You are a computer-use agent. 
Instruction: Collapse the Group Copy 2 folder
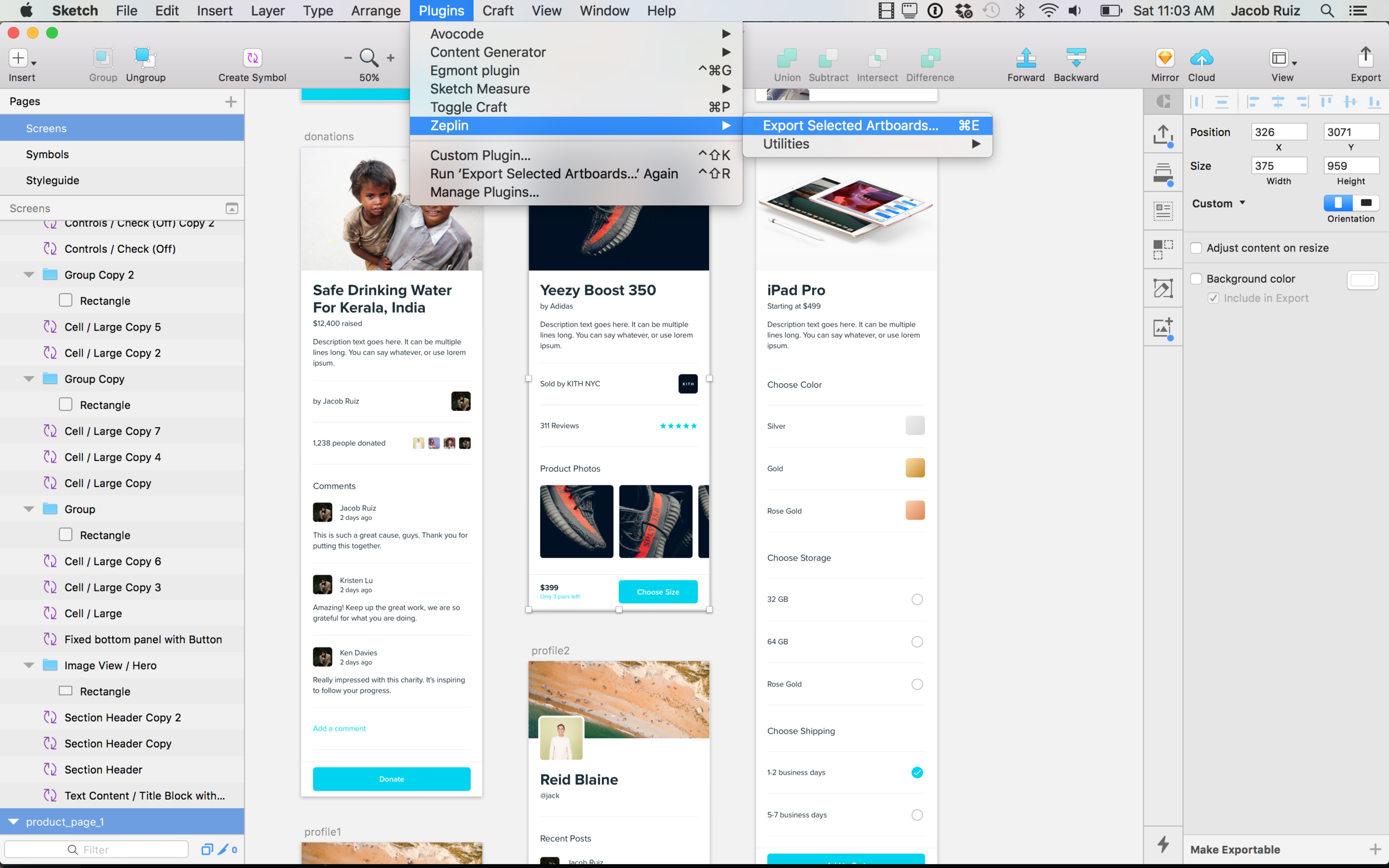tap(28, 274)
